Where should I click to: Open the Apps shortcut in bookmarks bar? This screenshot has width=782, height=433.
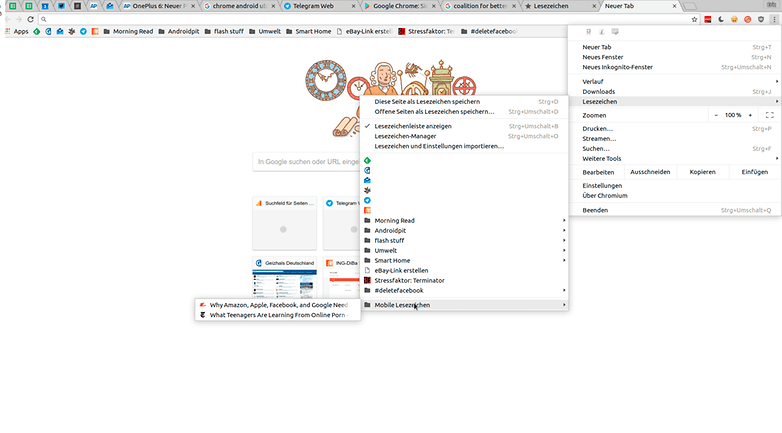(16, 31)
